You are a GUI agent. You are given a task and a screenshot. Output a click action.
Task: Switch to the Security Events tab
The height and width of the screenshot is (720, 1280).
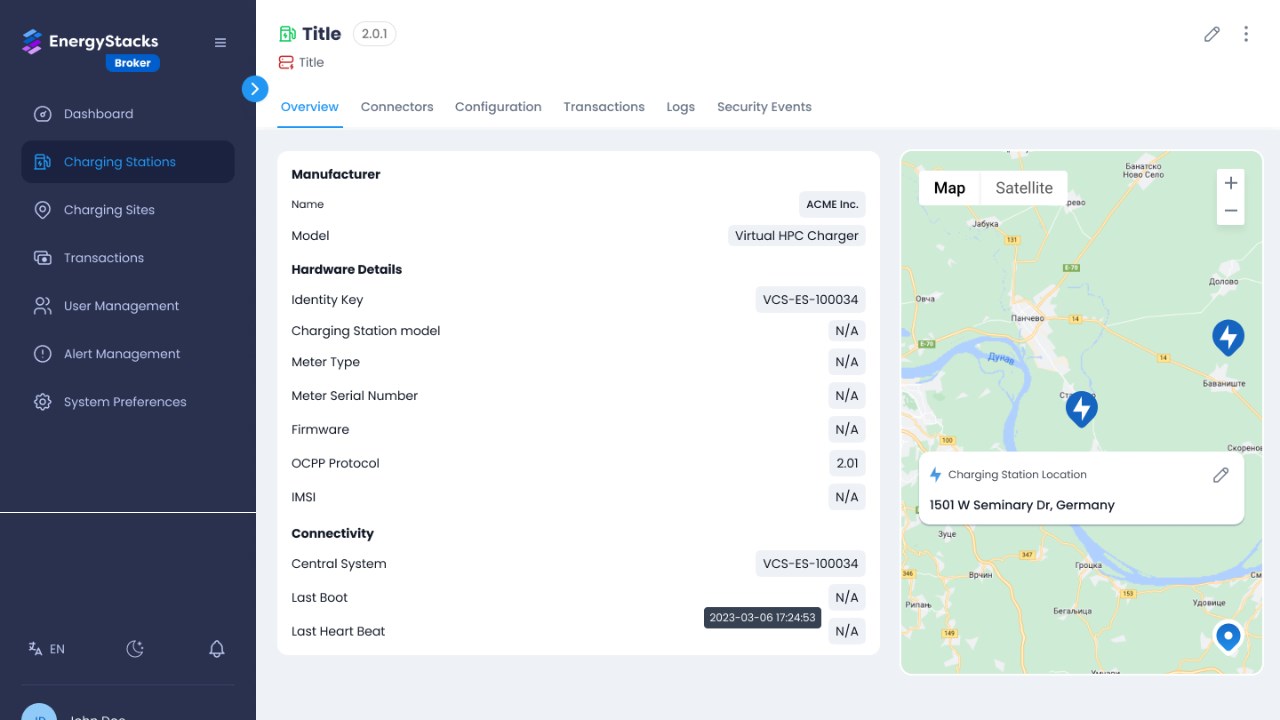tap(764, 107)
